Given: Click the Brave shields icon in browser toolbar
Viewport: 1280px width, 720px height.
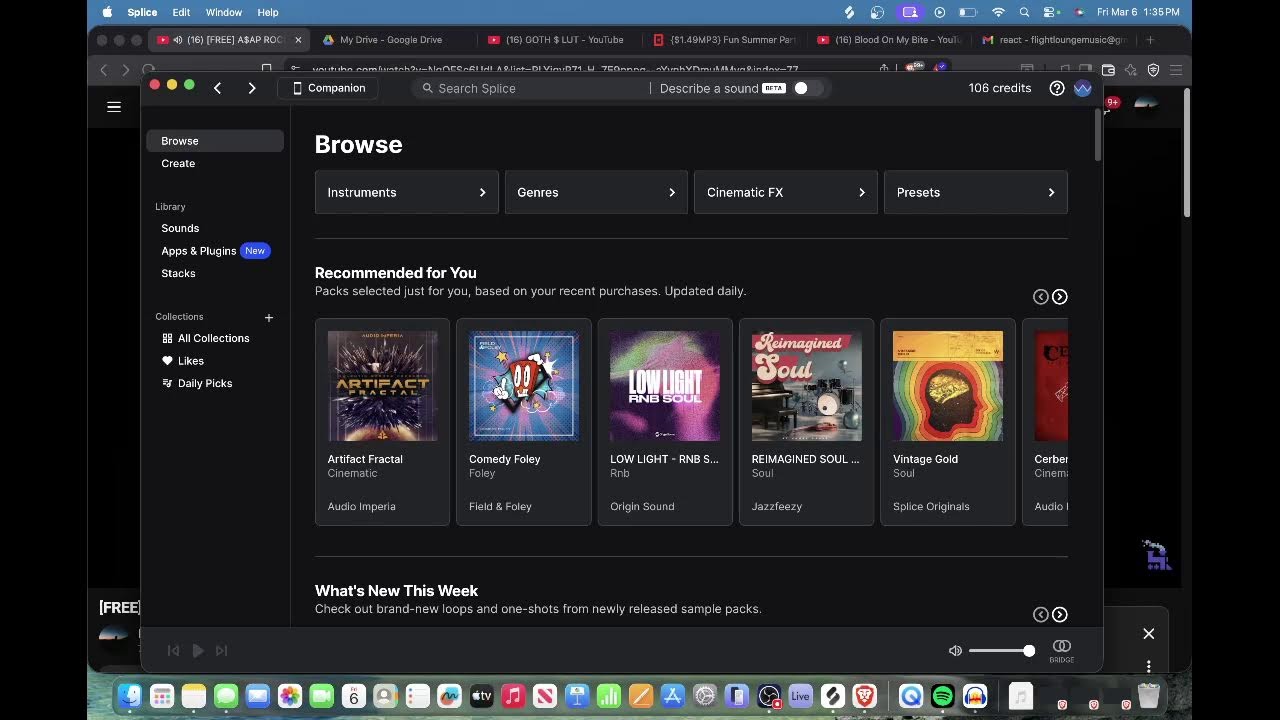Looking at the screenshot, I should coord(1153,70).
